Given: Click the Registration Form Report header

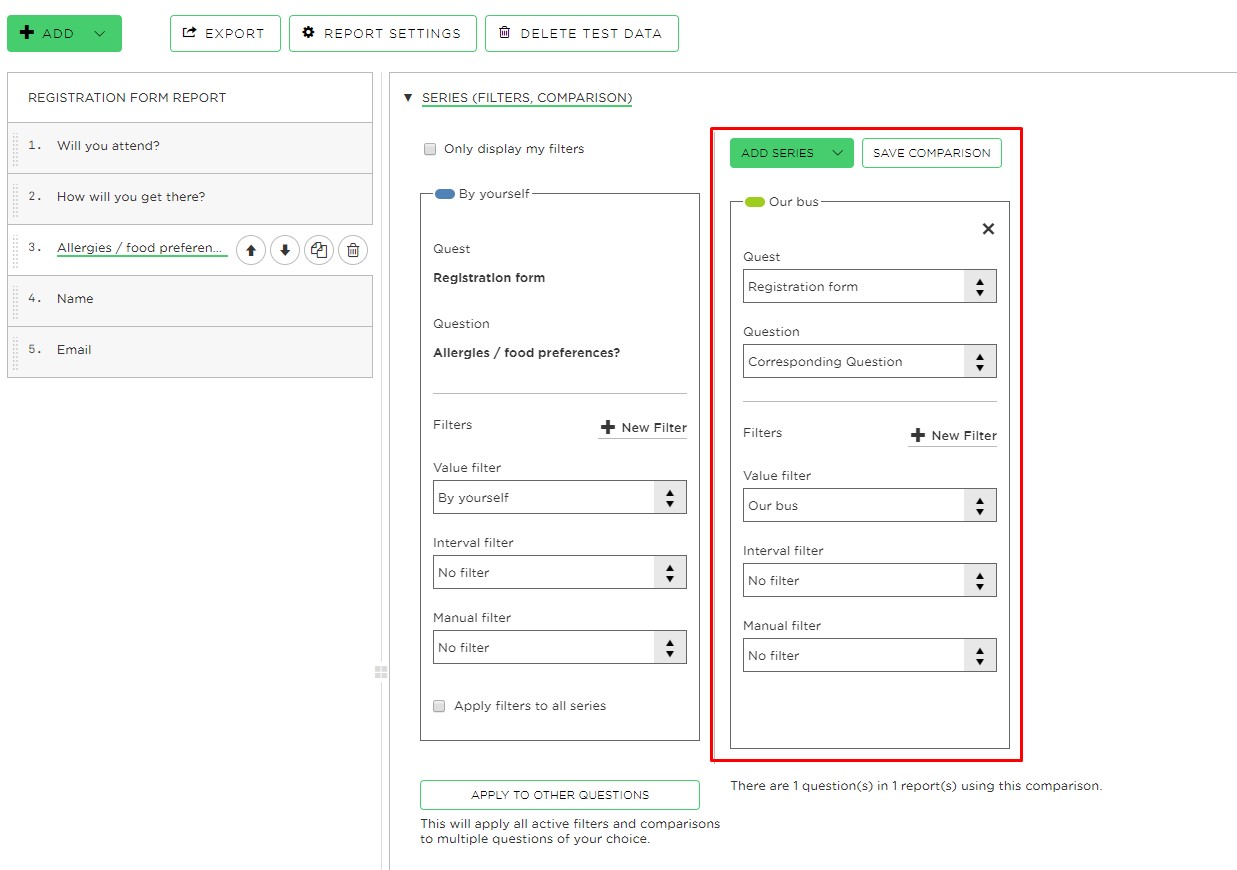Looking at the screenshot, I should [190, 98].
